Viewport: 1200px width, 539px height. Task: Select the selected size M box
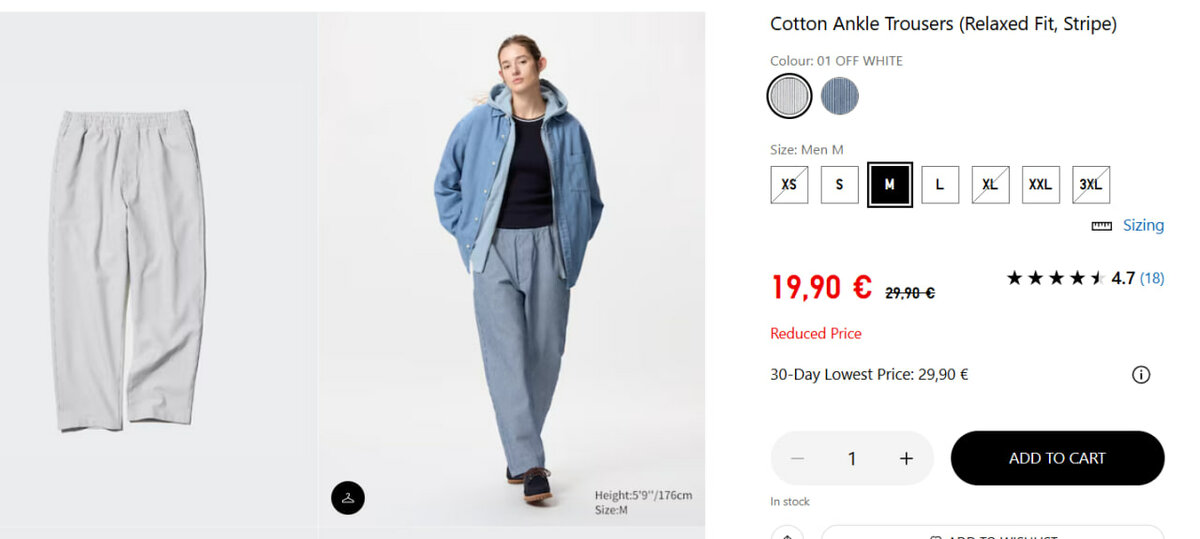pyautogui.click(x=890, y=185)
